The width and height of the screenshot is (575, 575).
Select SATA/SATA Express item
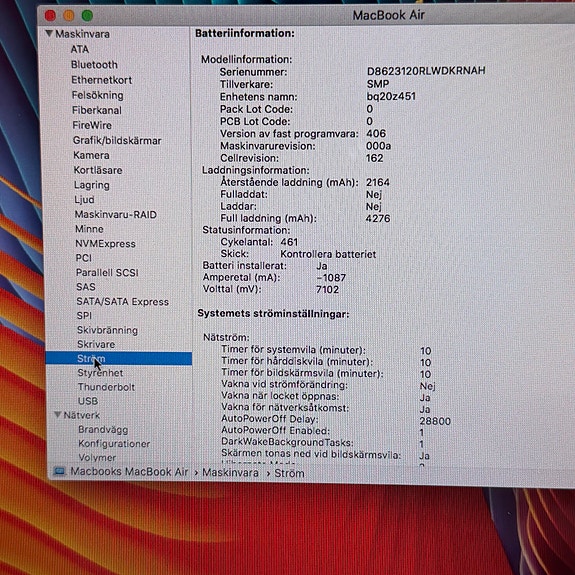pos(122,301)
